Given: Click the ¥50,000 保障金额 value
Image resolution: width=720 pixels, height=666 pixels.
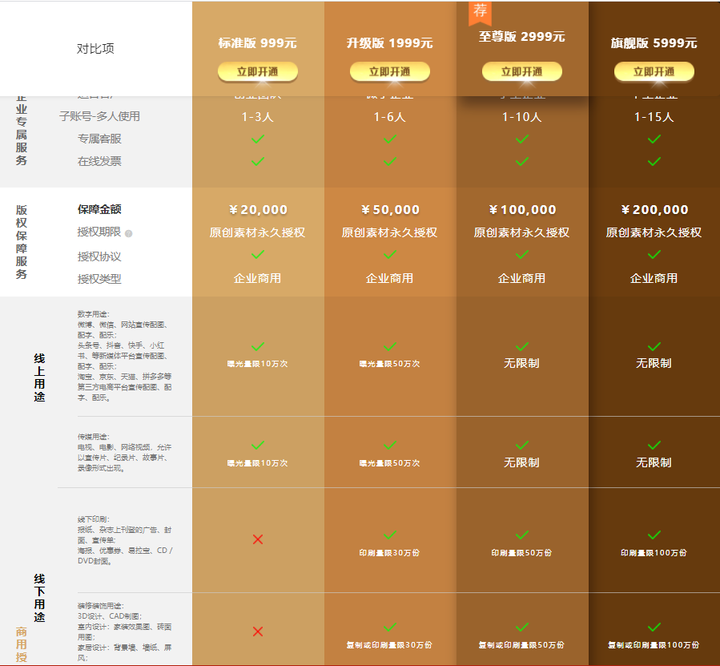Looking at the screenshot, I should tap(390, 210).
